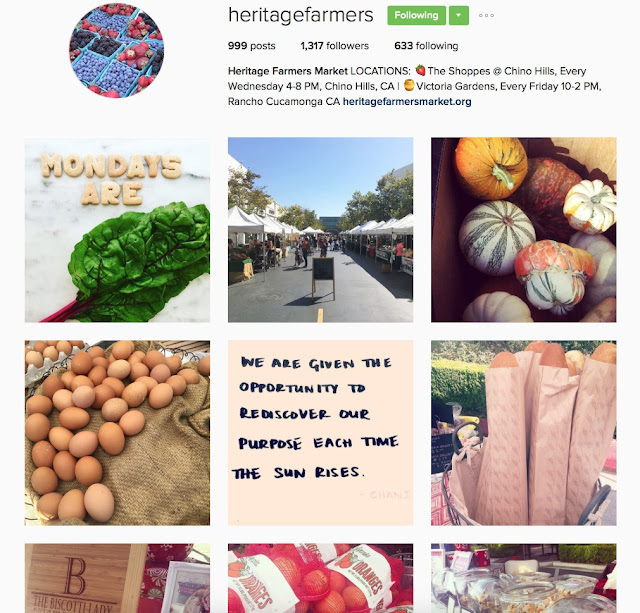Screen dimensions: 640x613
Task: Visit the heritagefarmersmarket.org link
Action: [x=407, y=101]
